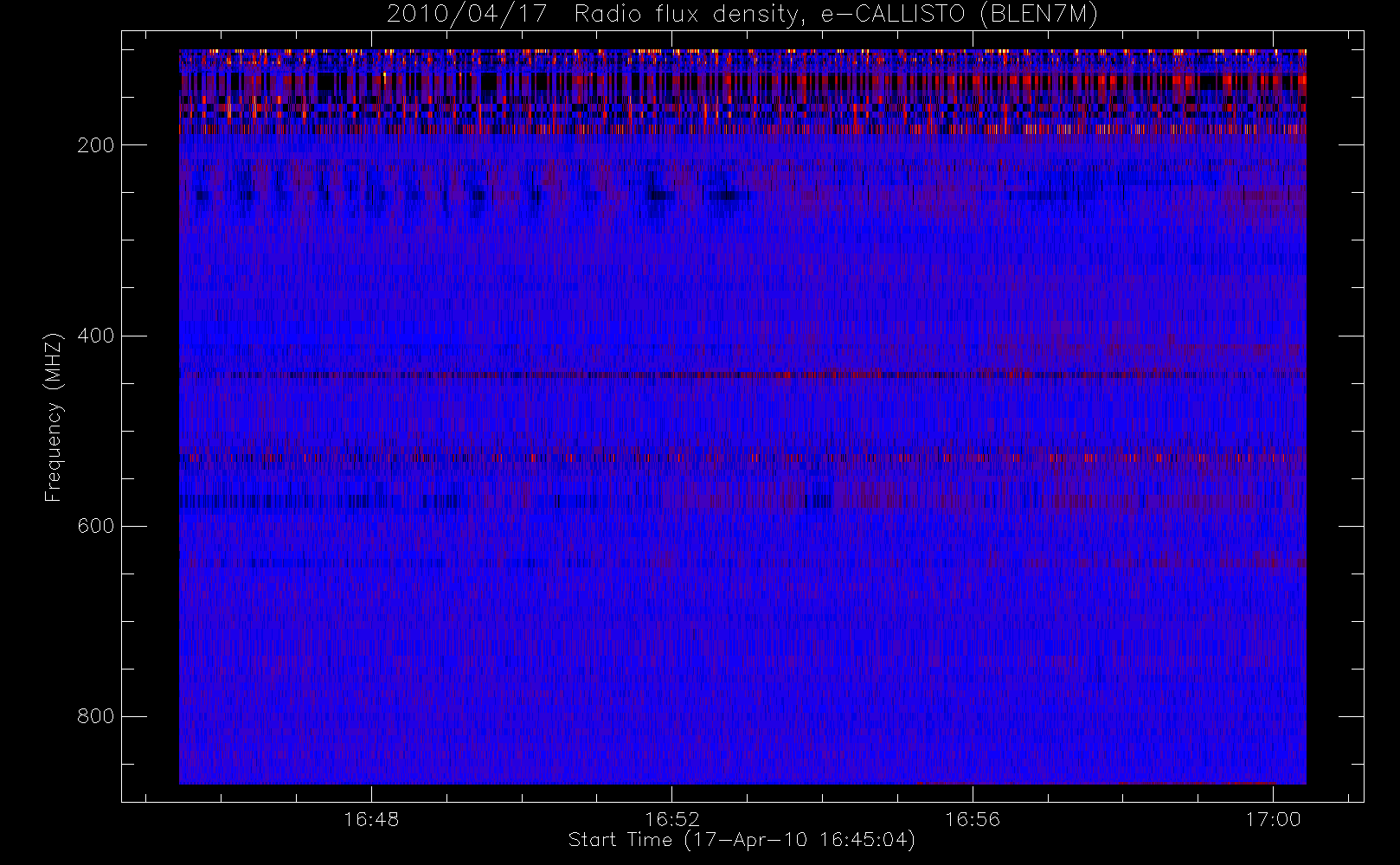Click the 'Frequency (MHZ)' axis label
The image size is (1400, 865).
(54, 417)
